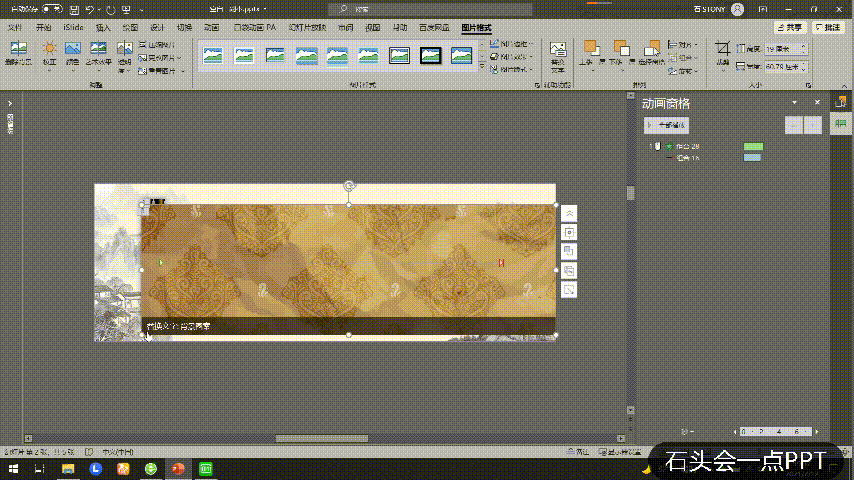Open PowerPoint from the taskbar

pos(178,469)
